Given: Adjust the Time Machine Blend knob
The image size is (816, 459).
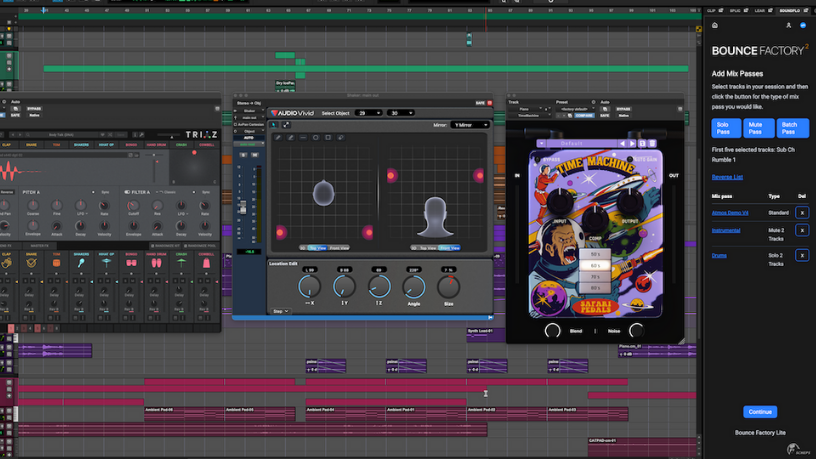Looking at the screenshot, I should point(552,330).
